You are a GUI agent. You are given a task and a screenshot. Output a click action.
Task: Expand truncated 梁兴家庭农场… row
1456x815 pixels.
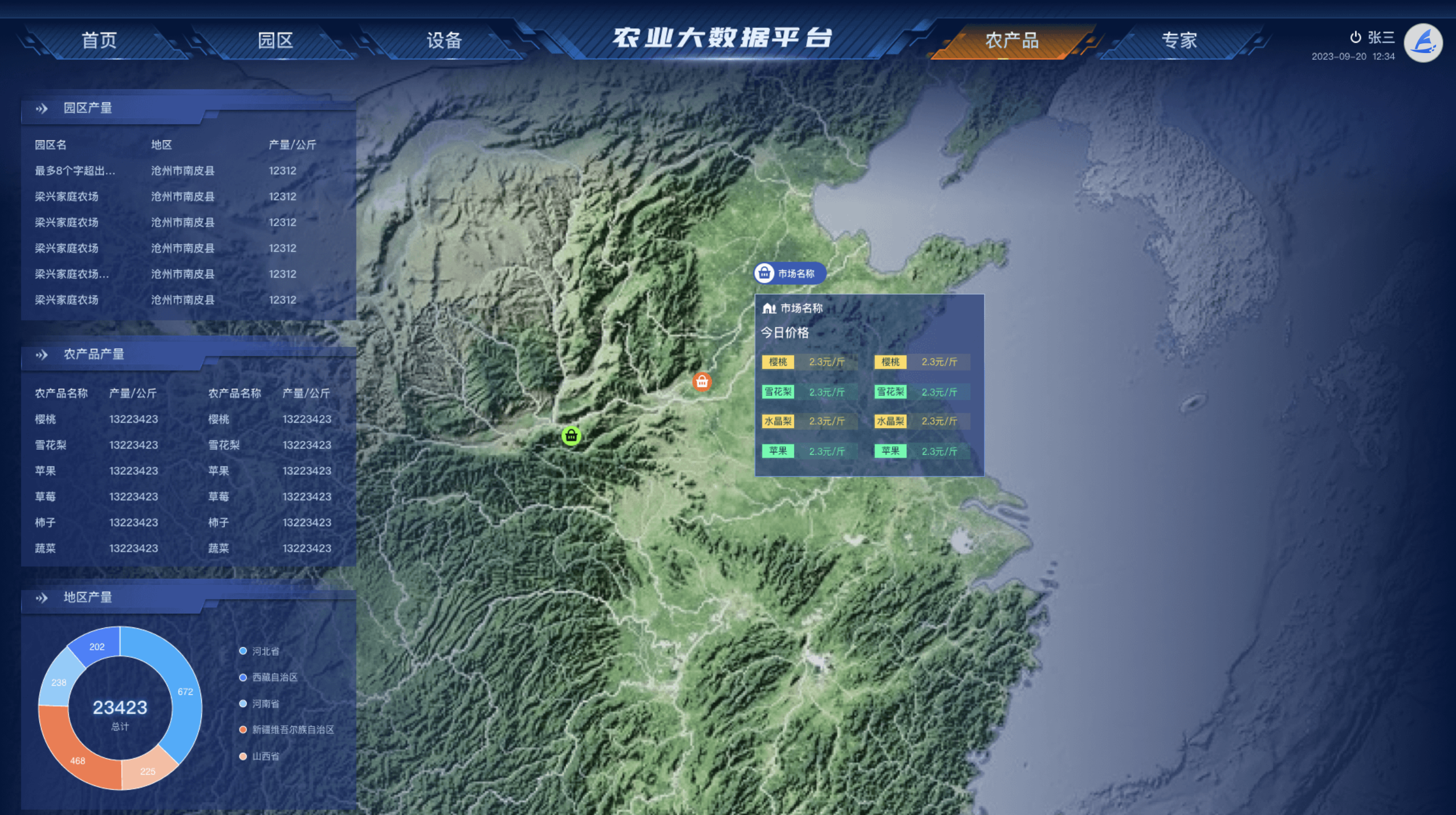coord(71,274)
